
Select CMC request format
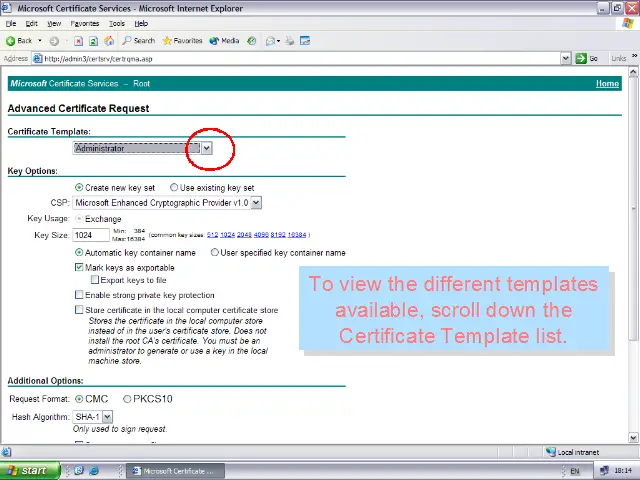point(79,399)
